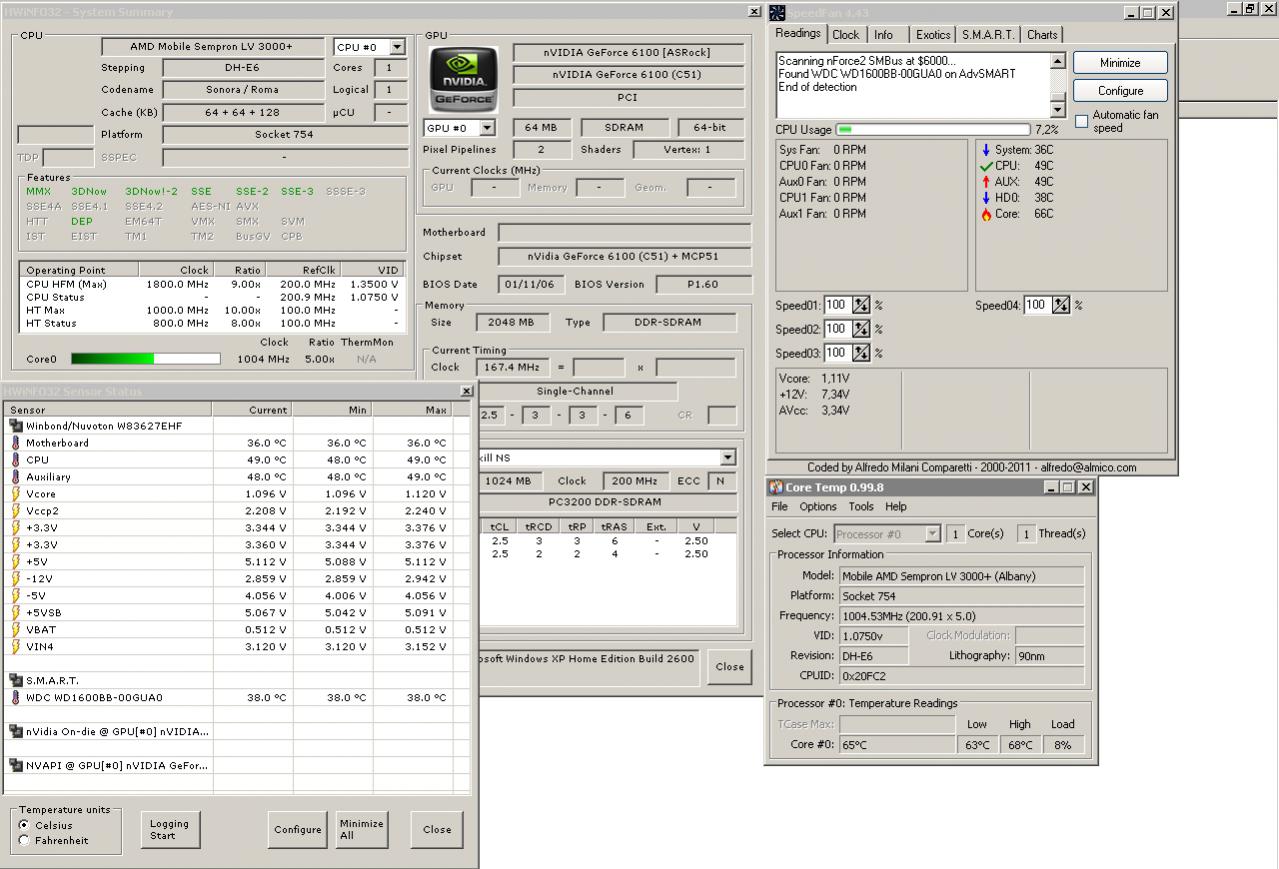Open the S.M.A.R.T. tab in SpeedFan
The height and width of the screenshot is (869, 1279).
click(988, 35)
